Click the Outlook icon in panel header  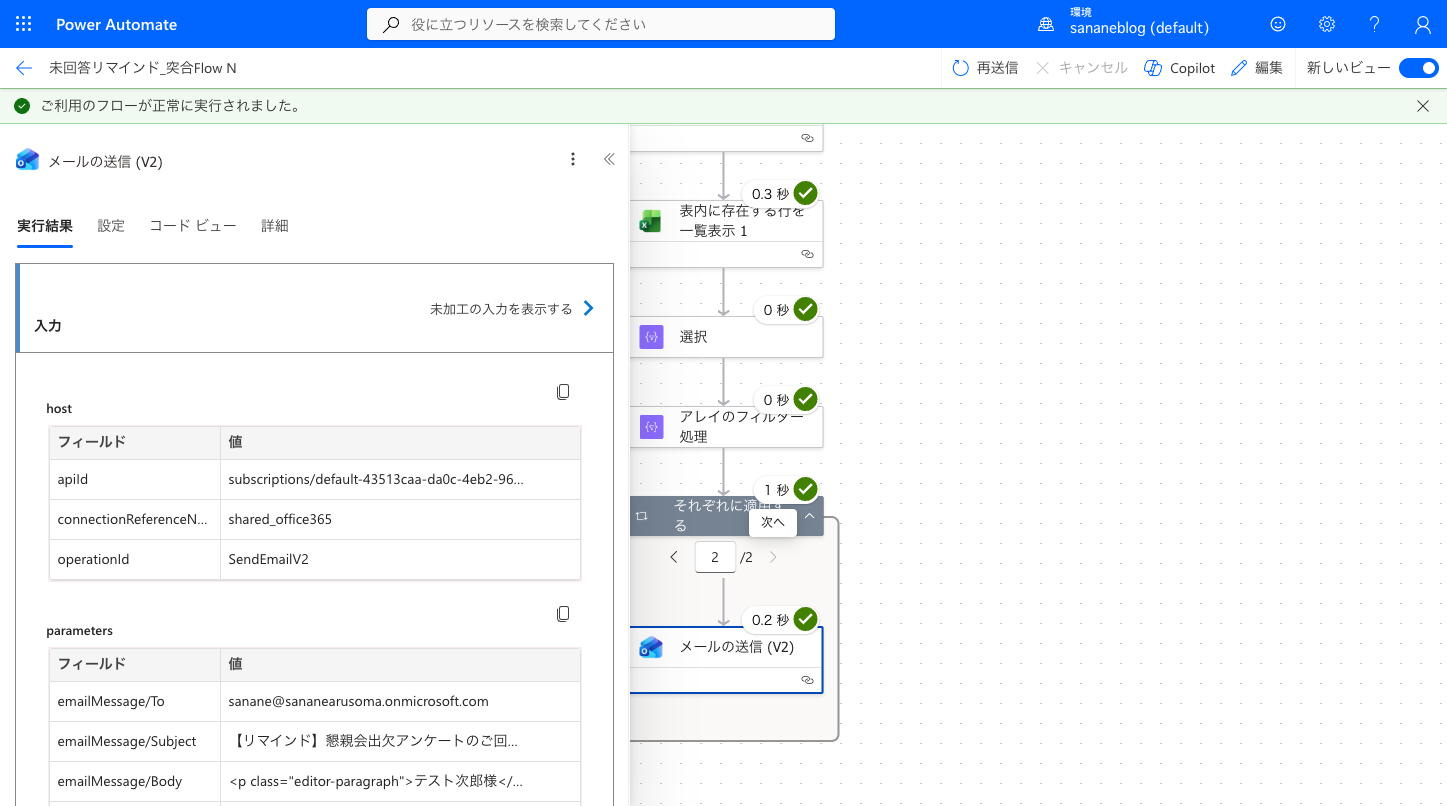tap(28, 160)
